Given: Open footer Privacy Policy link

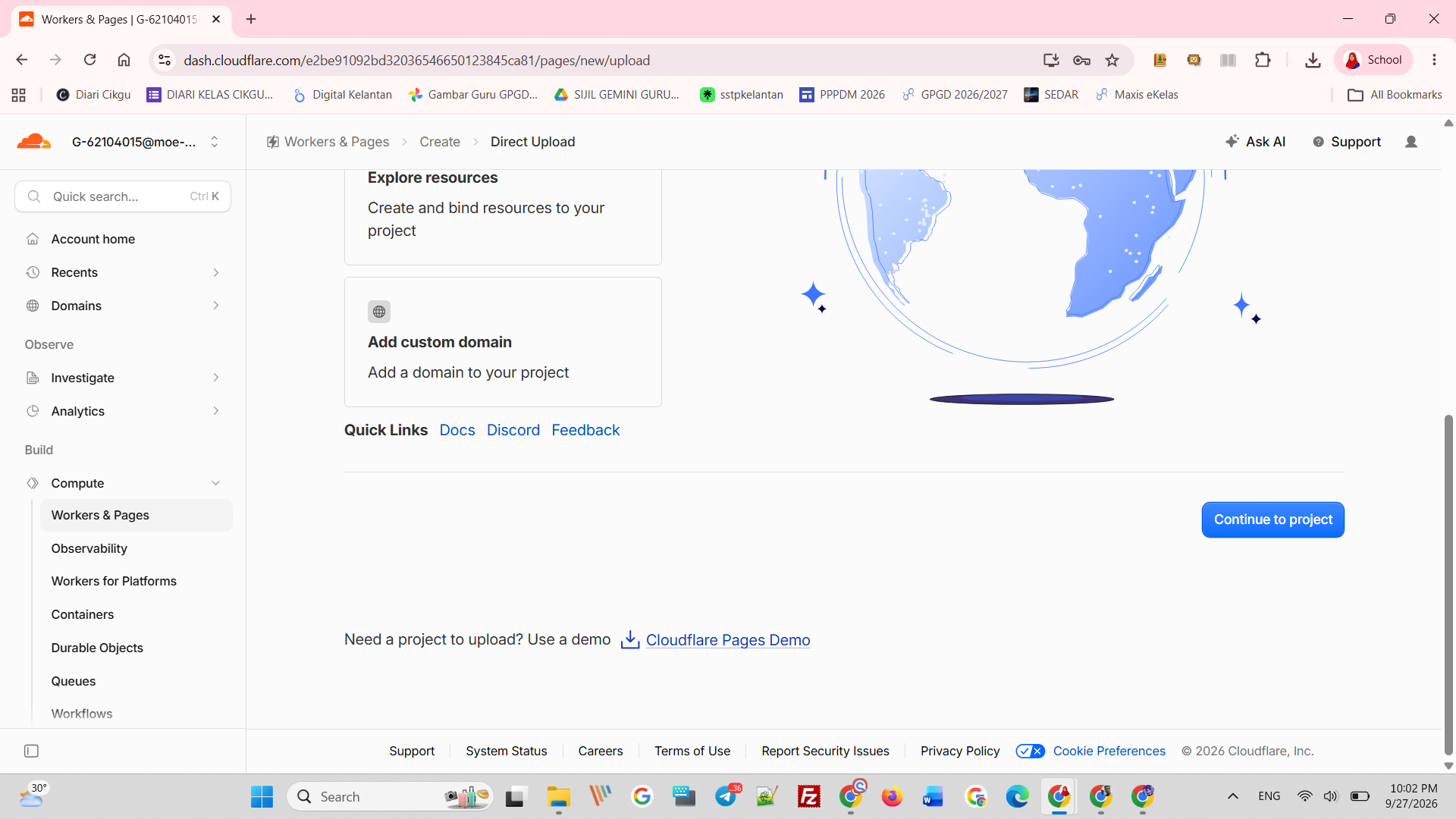Looking at the screenshot, I should (960, 751).
